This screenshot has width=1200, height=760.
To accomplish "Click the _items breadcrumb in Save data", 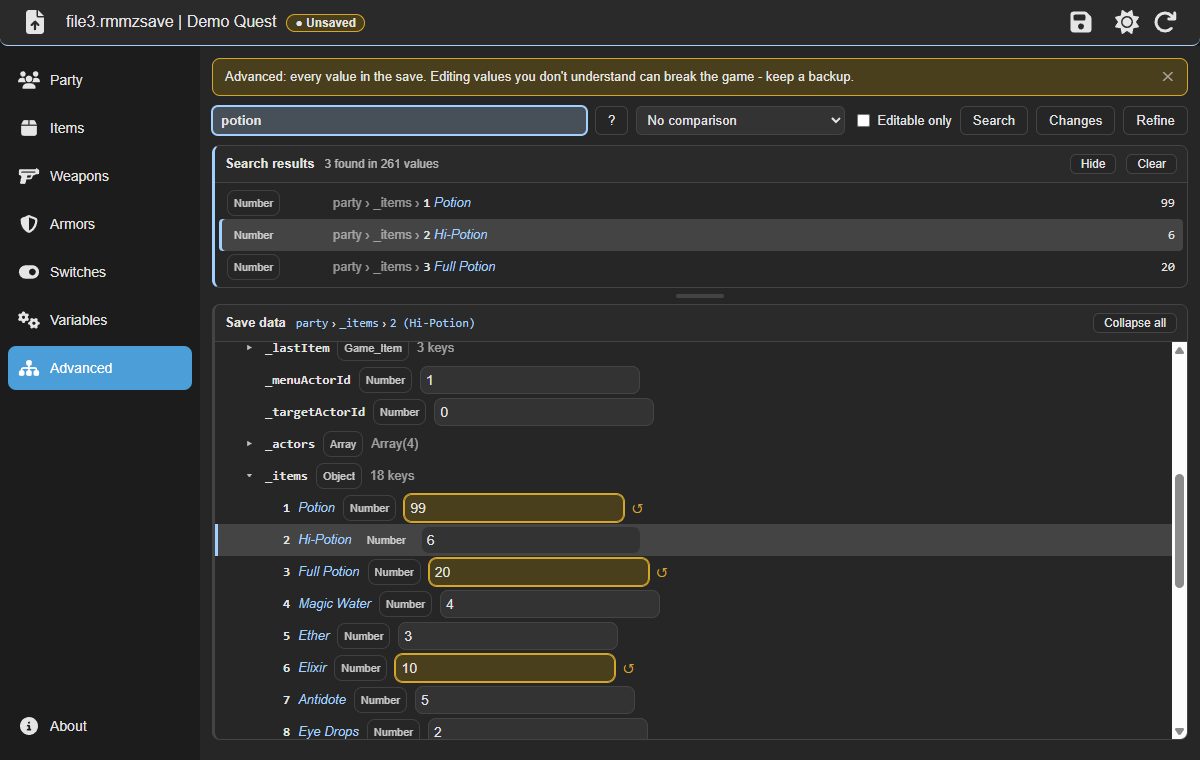I will tap(359, 323).
